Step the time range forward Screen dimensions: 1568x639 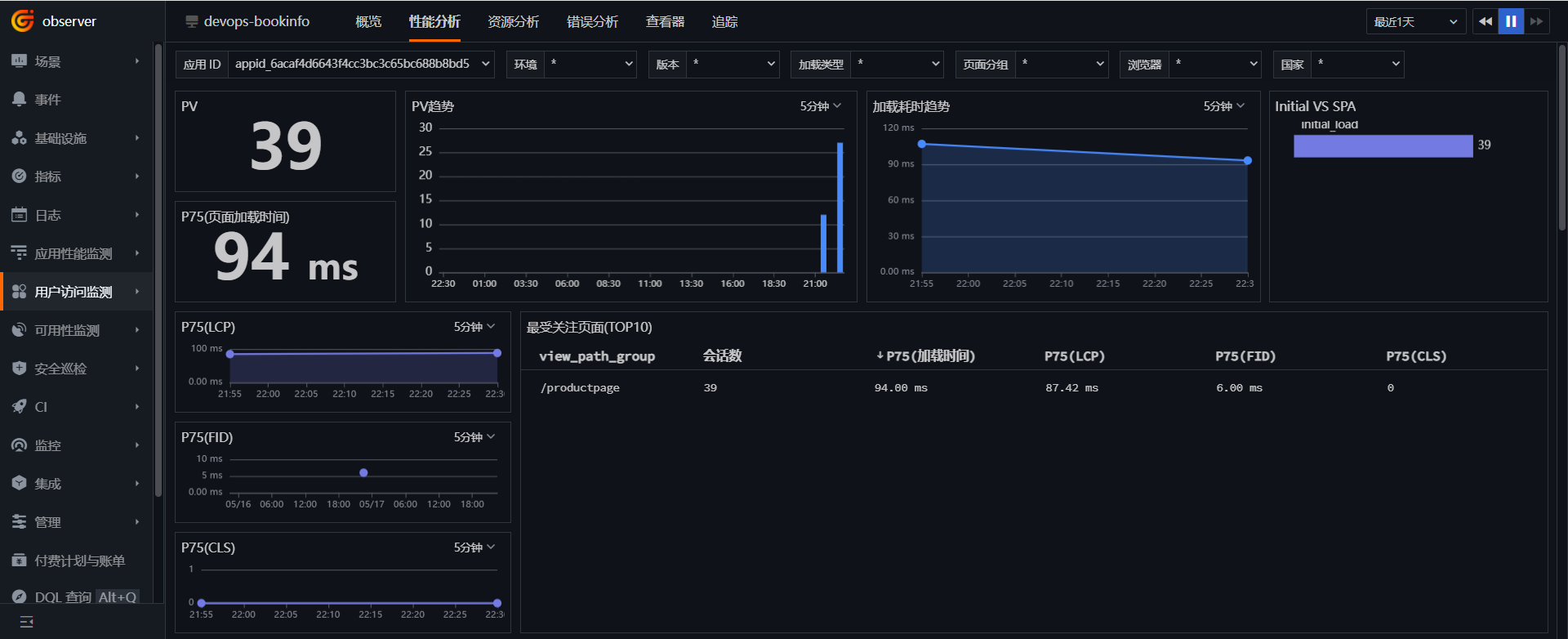click(x=1536, y=21)
